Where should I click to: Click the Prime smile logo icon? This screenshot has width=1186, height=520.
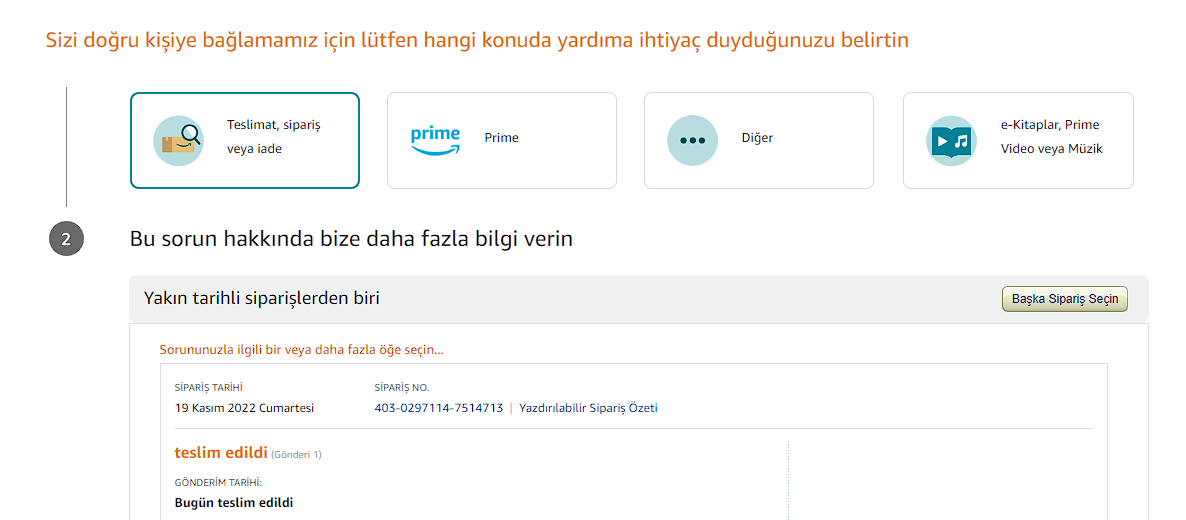tap(435, 140)
